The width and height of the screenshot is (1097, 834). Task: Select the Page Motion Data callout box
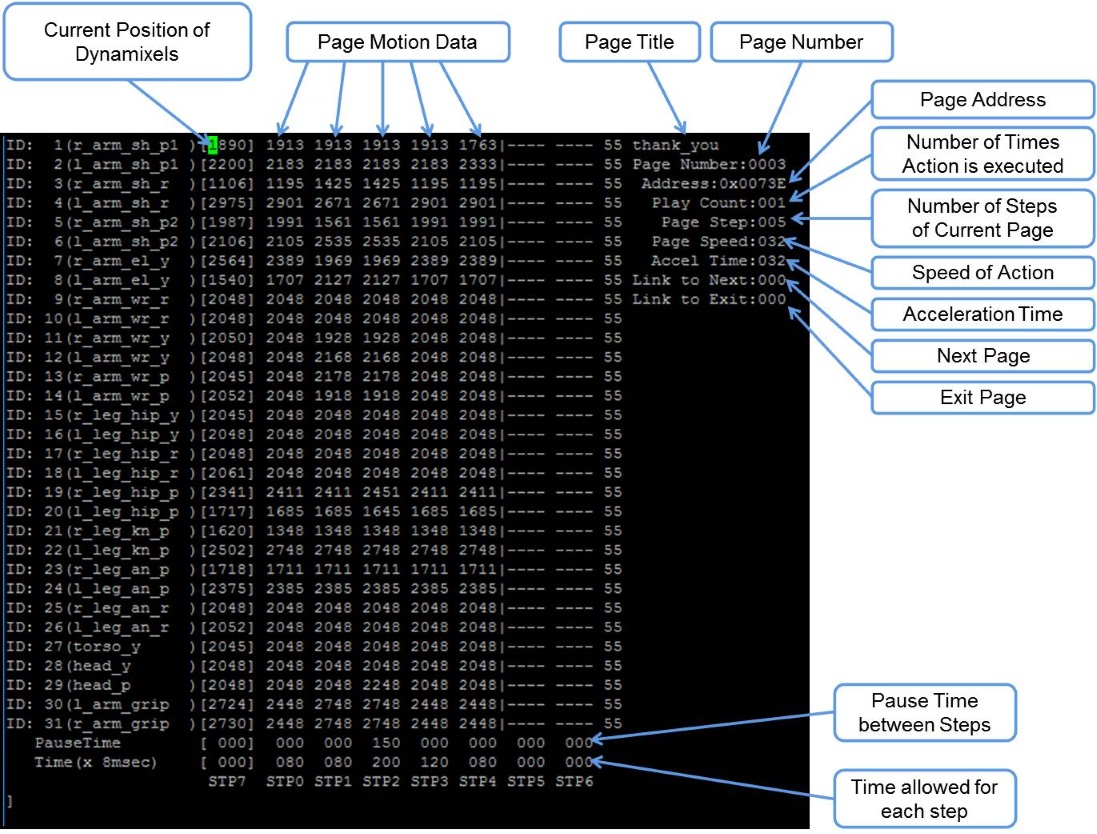click(x=397, y=42)
